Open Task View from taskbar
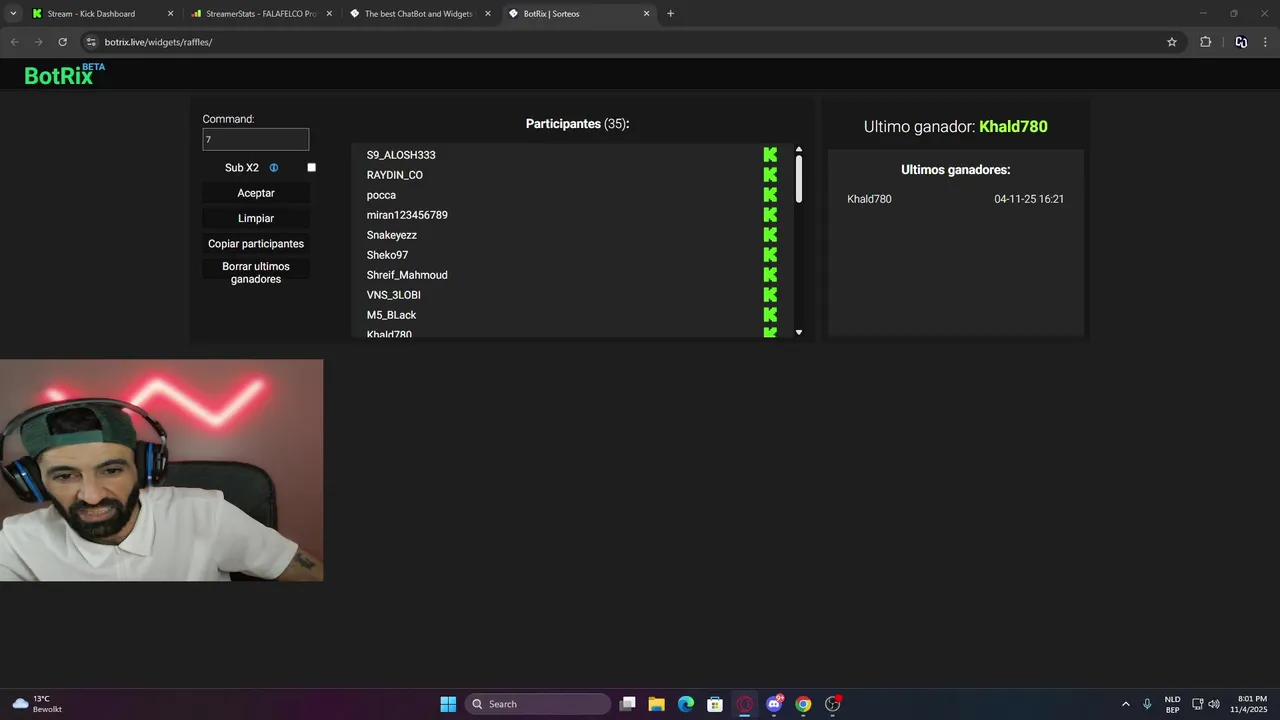Image resolution: width=1280 pixels, height=720 pixels. (x=627, y=704)
